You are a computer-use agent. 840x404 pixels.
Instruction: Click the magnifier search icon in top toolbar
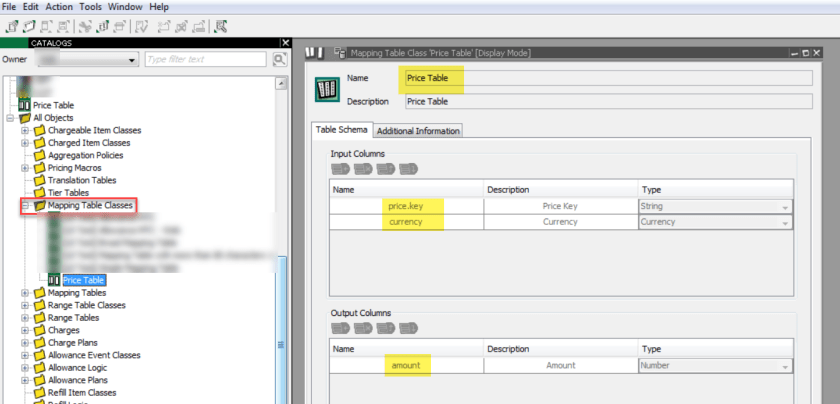tap(221, 25)
